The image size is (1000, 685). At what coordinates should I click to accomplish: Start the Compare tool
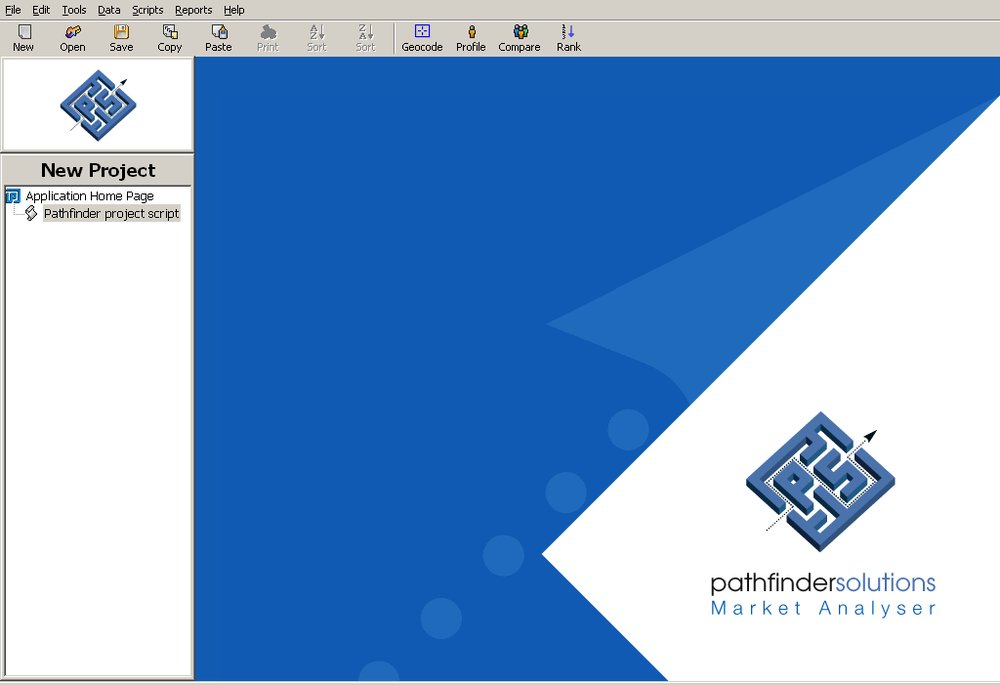520,38
